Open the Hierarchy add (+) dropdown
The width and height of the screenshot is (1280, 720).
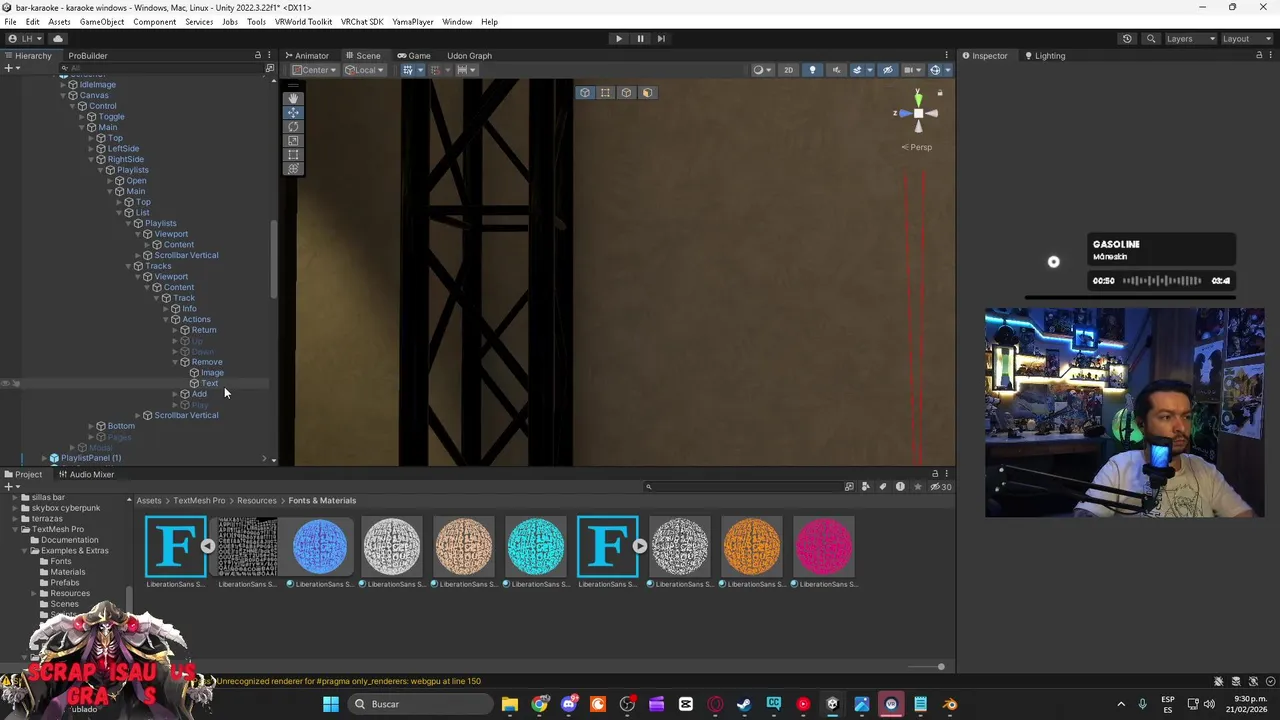point(11,68)
